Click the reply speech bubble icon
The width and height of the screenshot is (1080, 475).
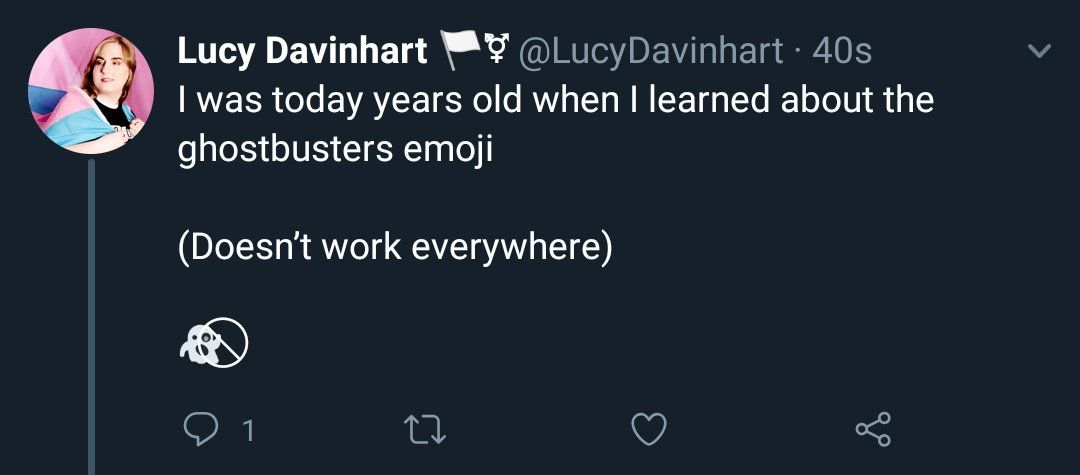pyautogui.click(x=199, y=430)
